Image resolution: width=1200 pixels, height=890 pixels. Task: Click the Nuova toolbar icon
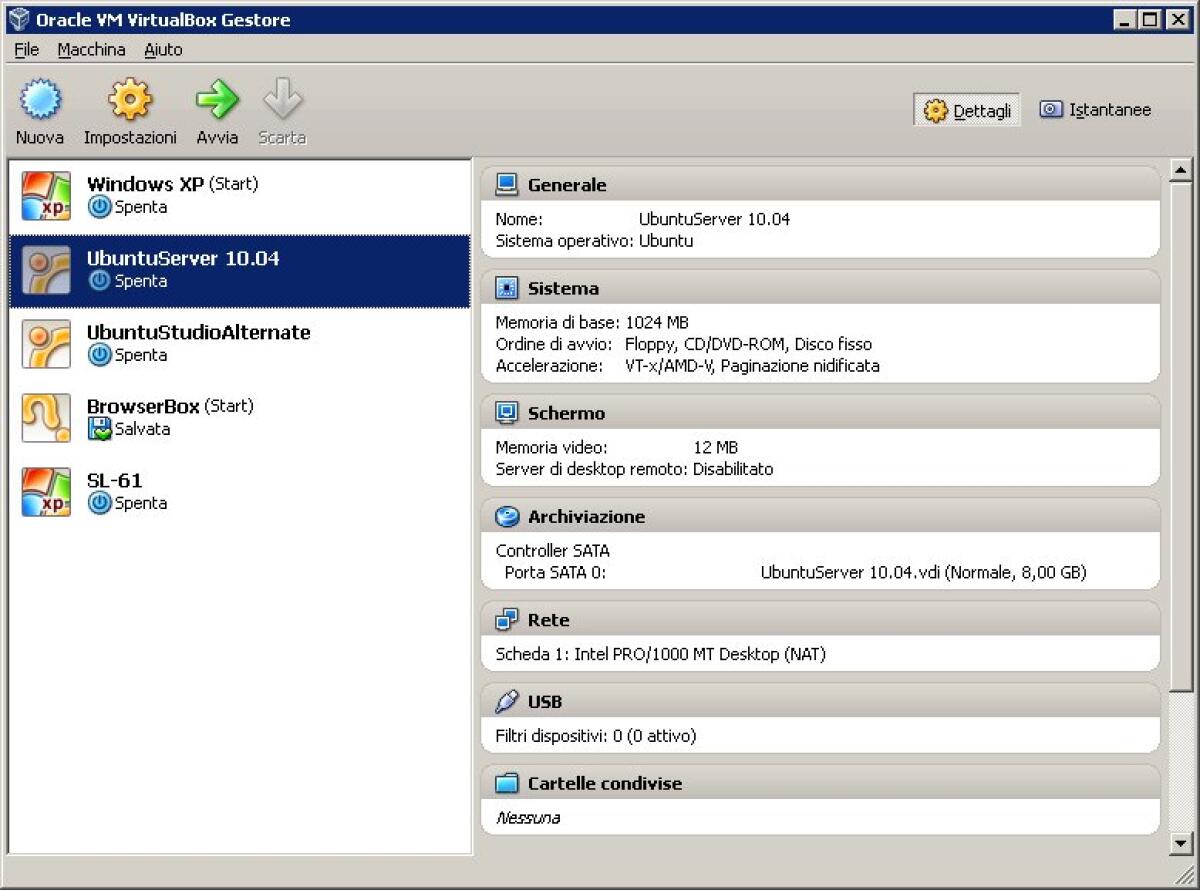(x=40, y=100)
